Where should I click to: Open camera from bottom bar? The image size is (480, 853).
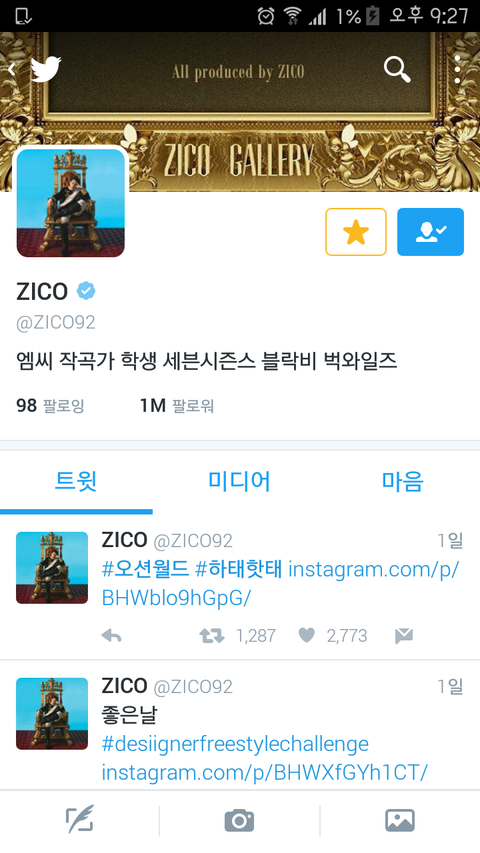239,820
